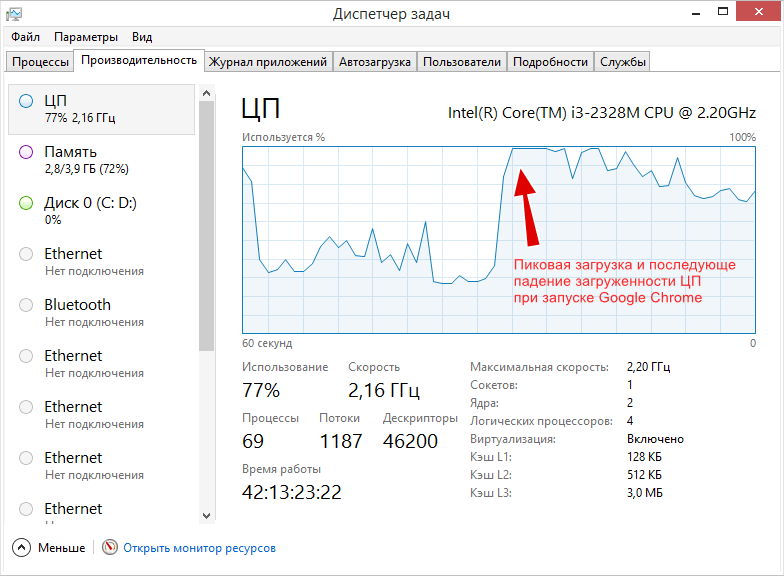Click the 60 секунд axis label
This screenshot has width=784, height=576.
[x=267, y=344]
